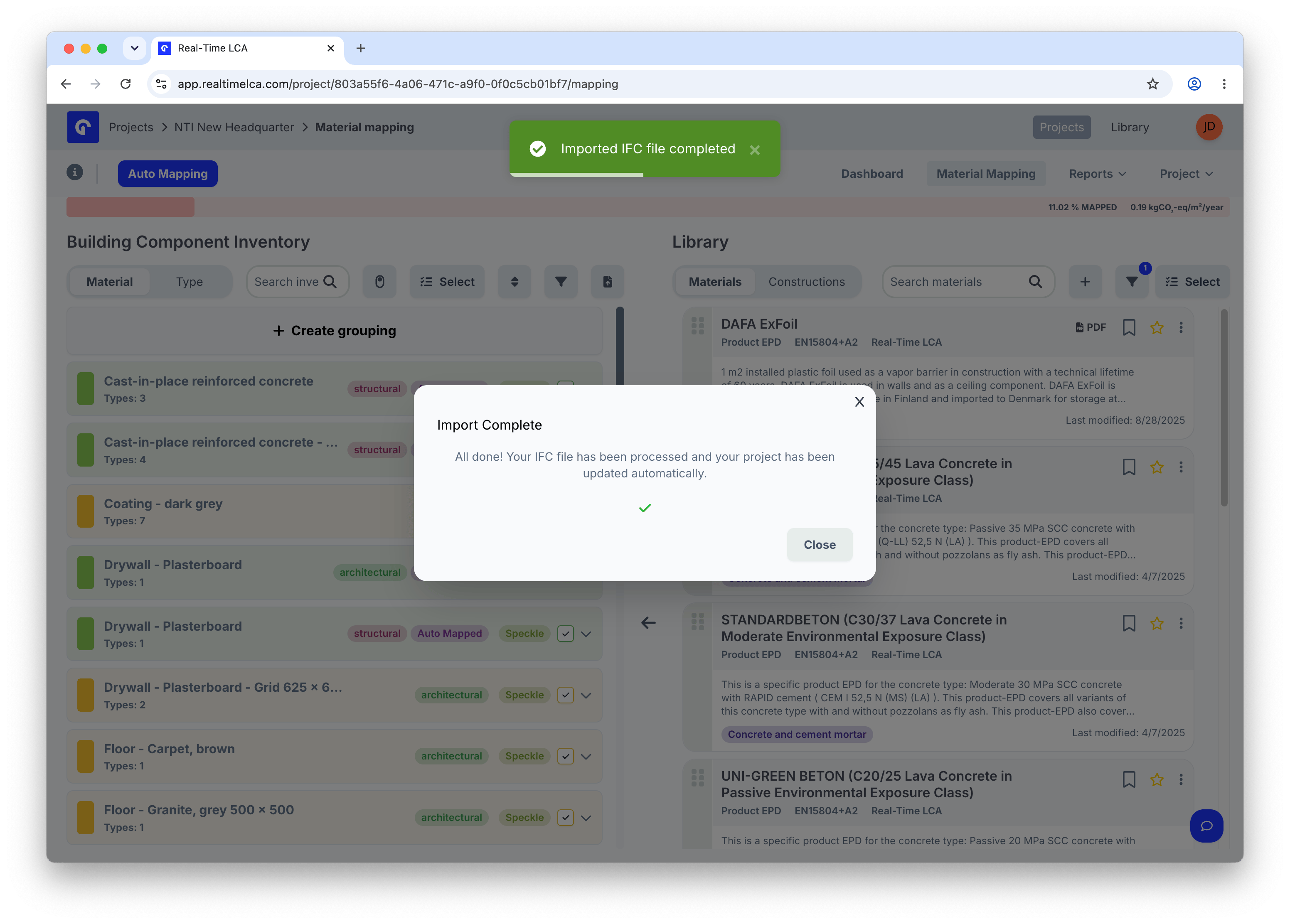Toggle checkbox on Floor - Granite row
The height and width of the screenshot is (924, 1290).
tap(565, 818)
